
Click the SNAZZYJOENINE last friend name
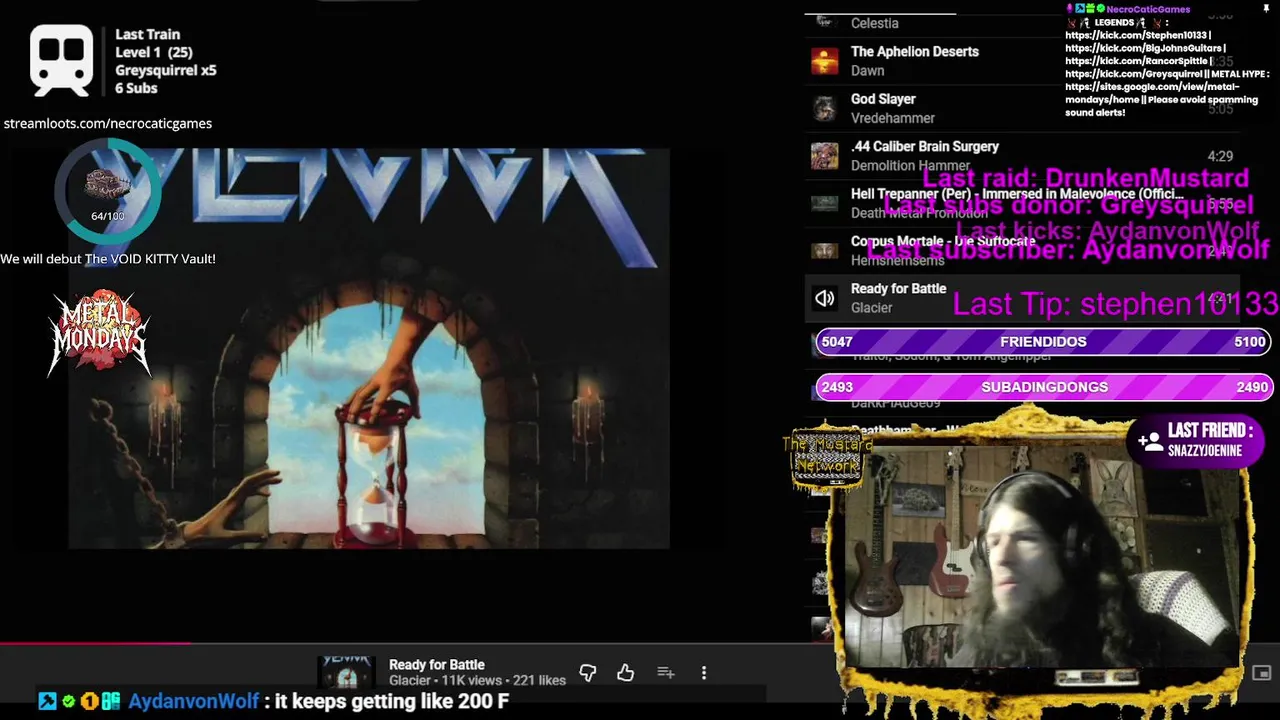pyautogui.click(x=1205, y=451)
